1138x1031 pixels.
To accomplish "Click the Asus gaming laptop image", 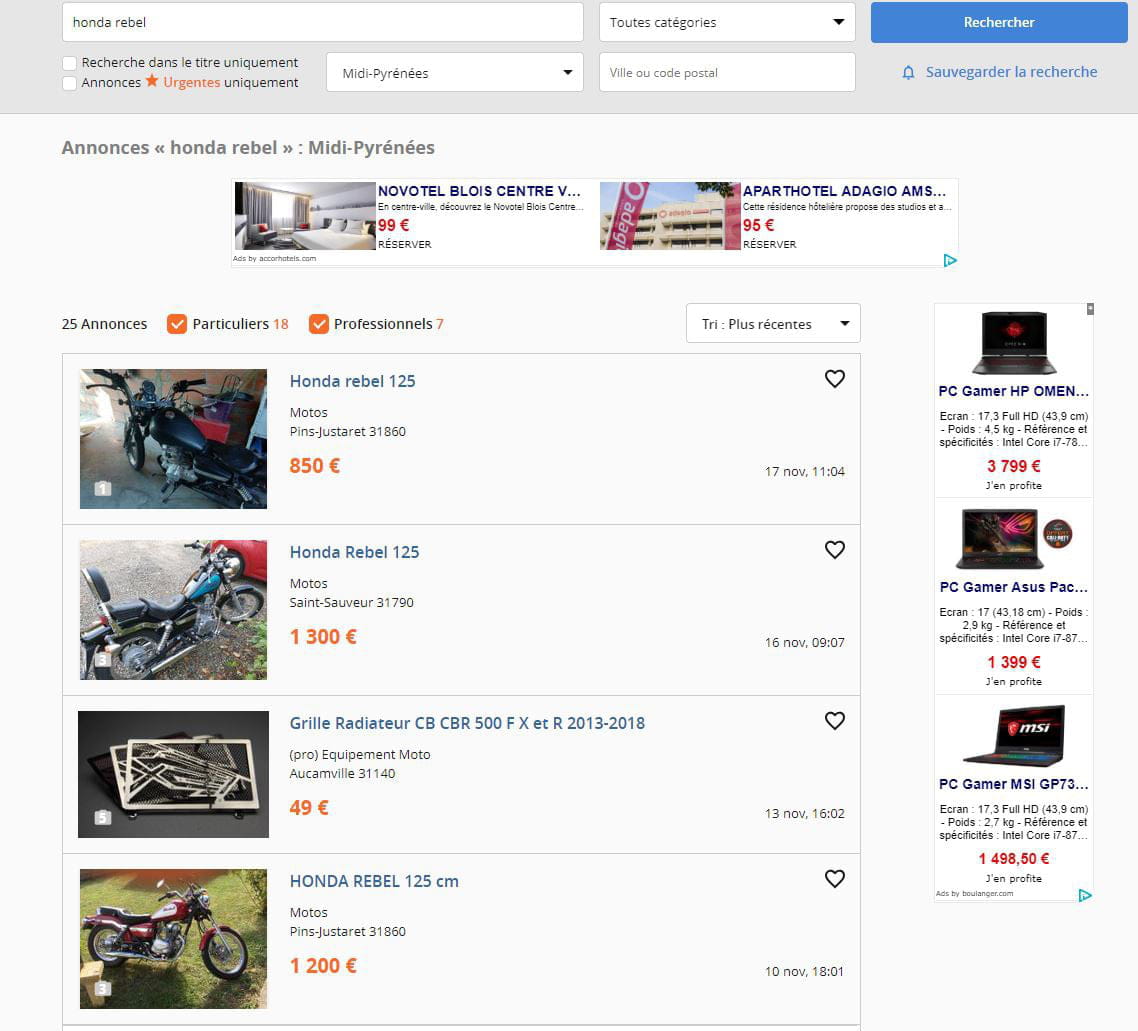I will 1014,539.
